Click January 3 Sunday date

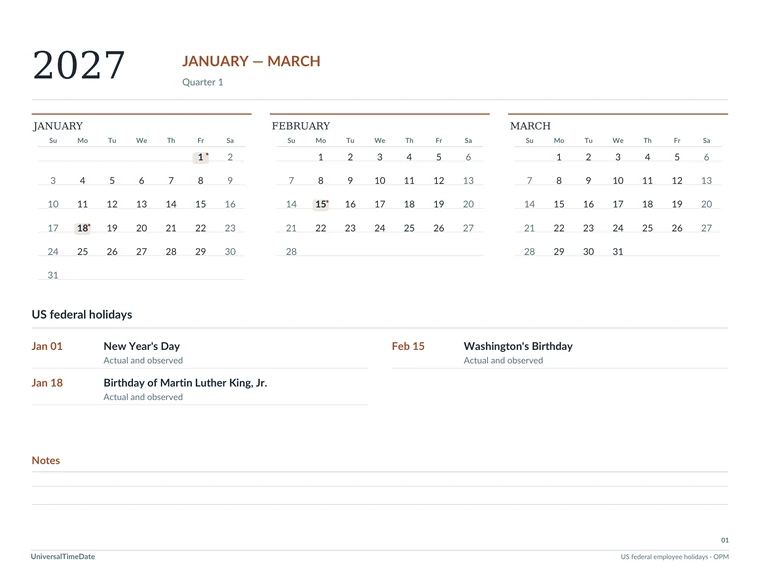click(x=53, y=180)
